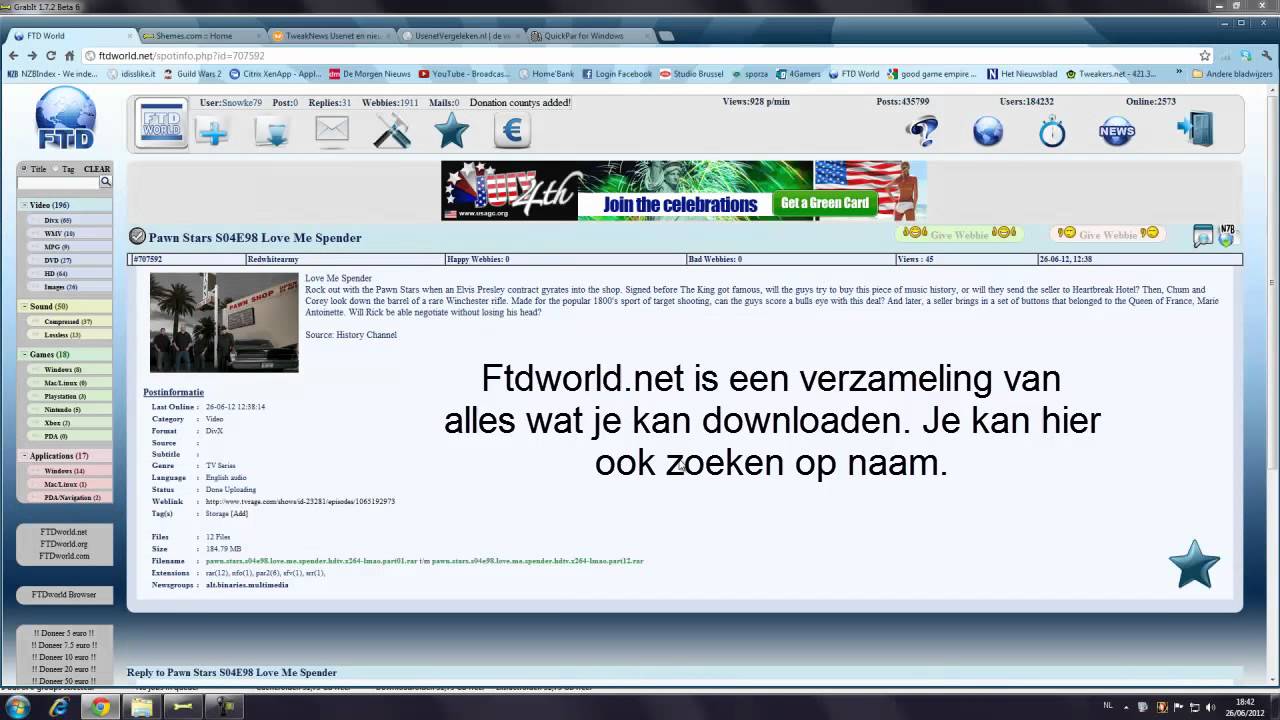Screen dimensions: 1280x720
Task: Switch to the TweakNews Usenet tab
Action: click(333, 36)
